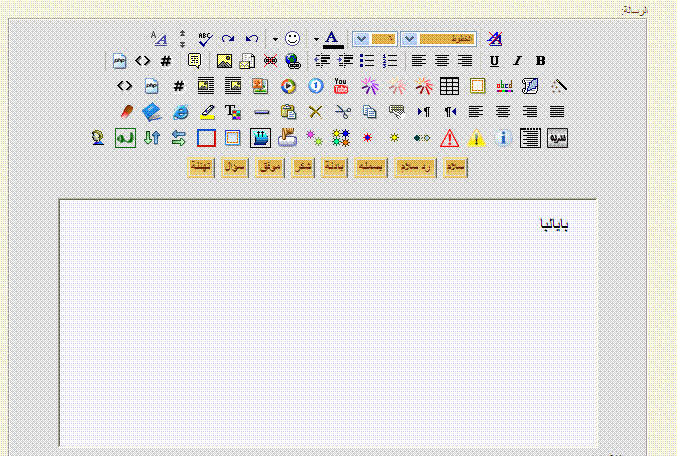This screenshot has height=456, width=677.
Task: Insert a YouTube video
Action: click(x=341, y=86)
